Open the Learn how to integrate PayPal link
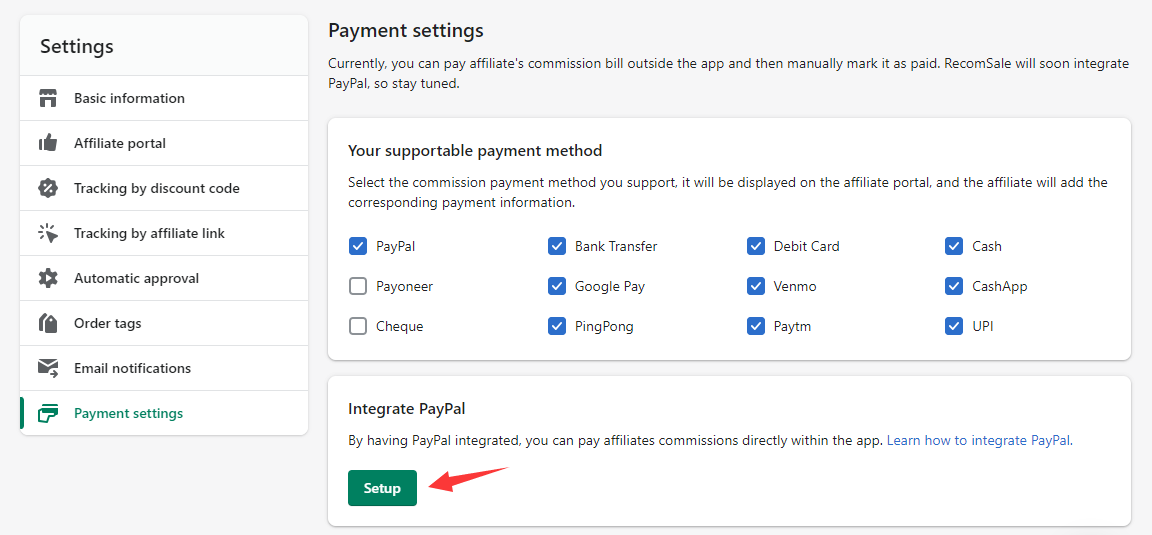The width and height of the screenshot is (1152, 535). 978,440
